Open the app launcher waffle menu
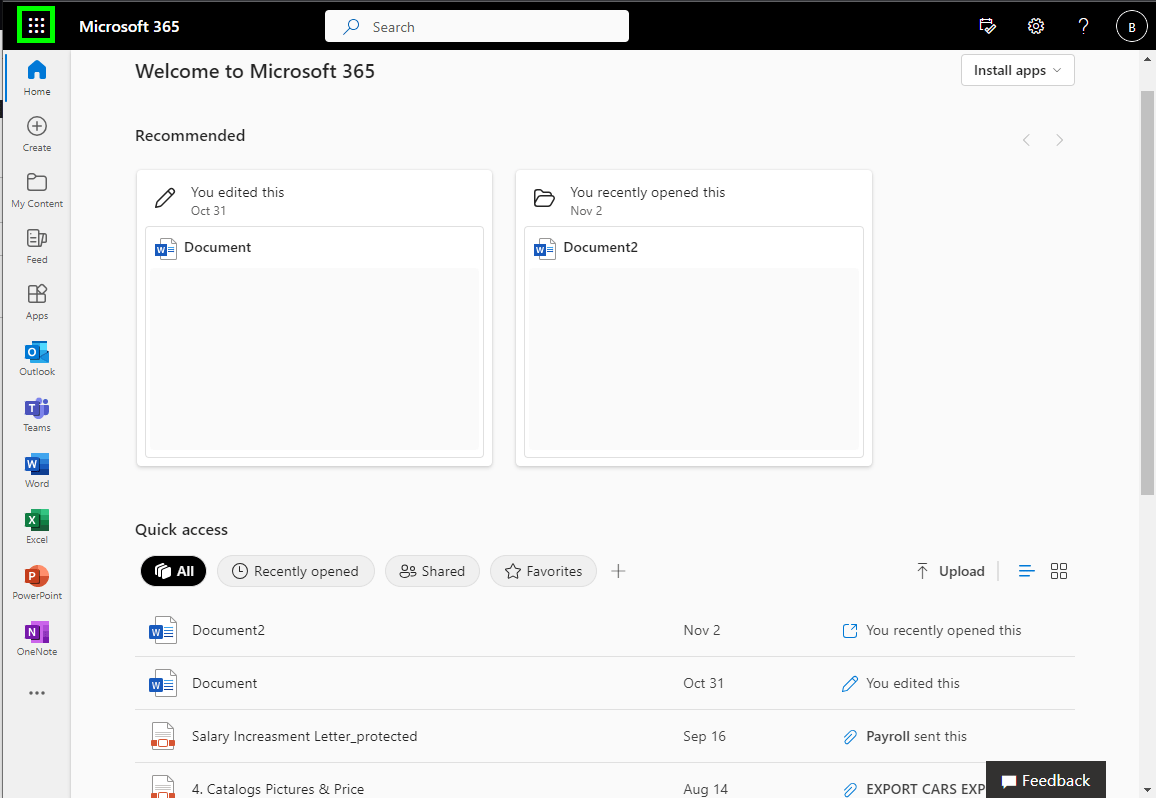 (35, 25)
